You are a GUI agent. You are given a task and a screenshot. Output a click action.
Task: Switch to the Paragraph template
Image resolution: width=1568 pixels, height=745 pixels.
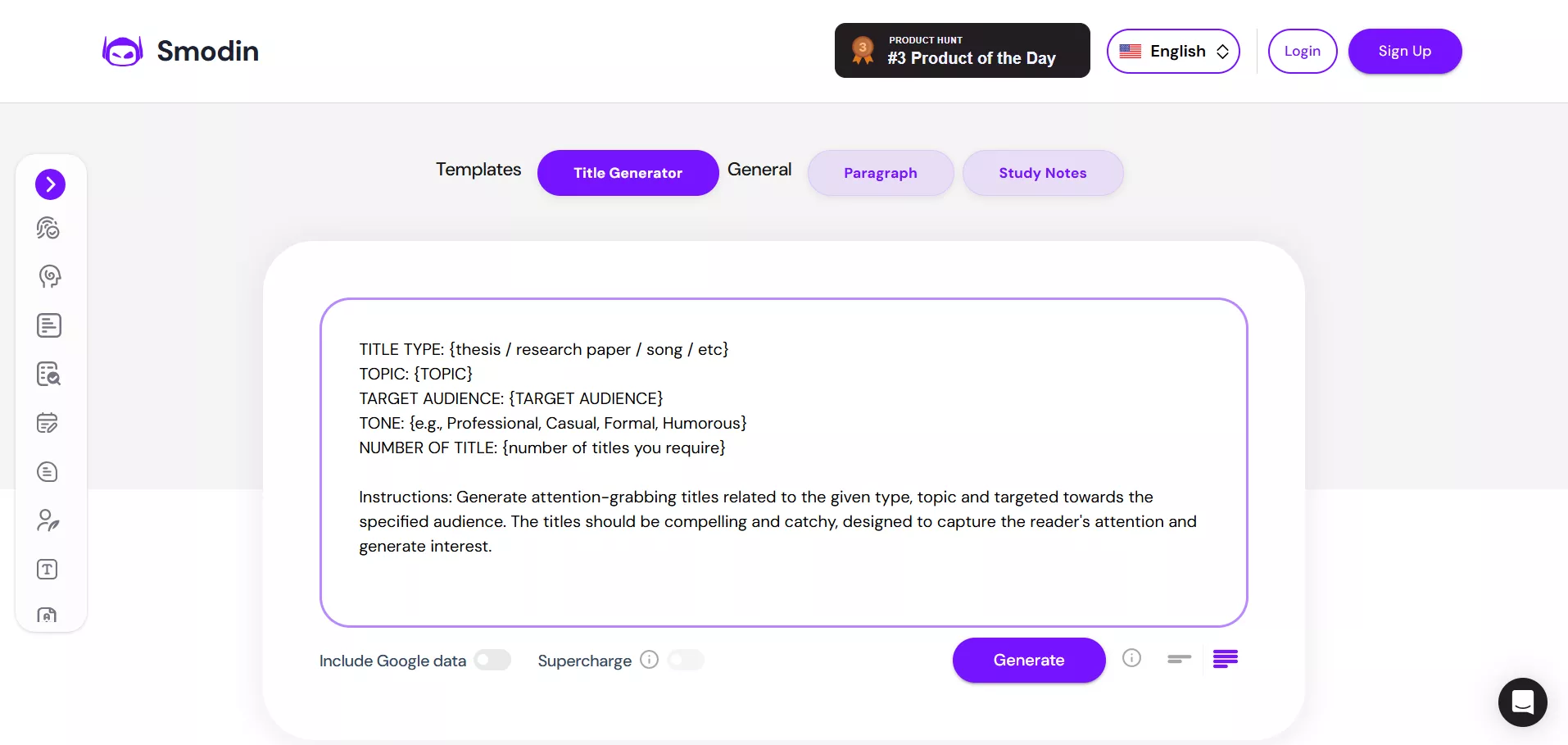(x=880, y=173)
